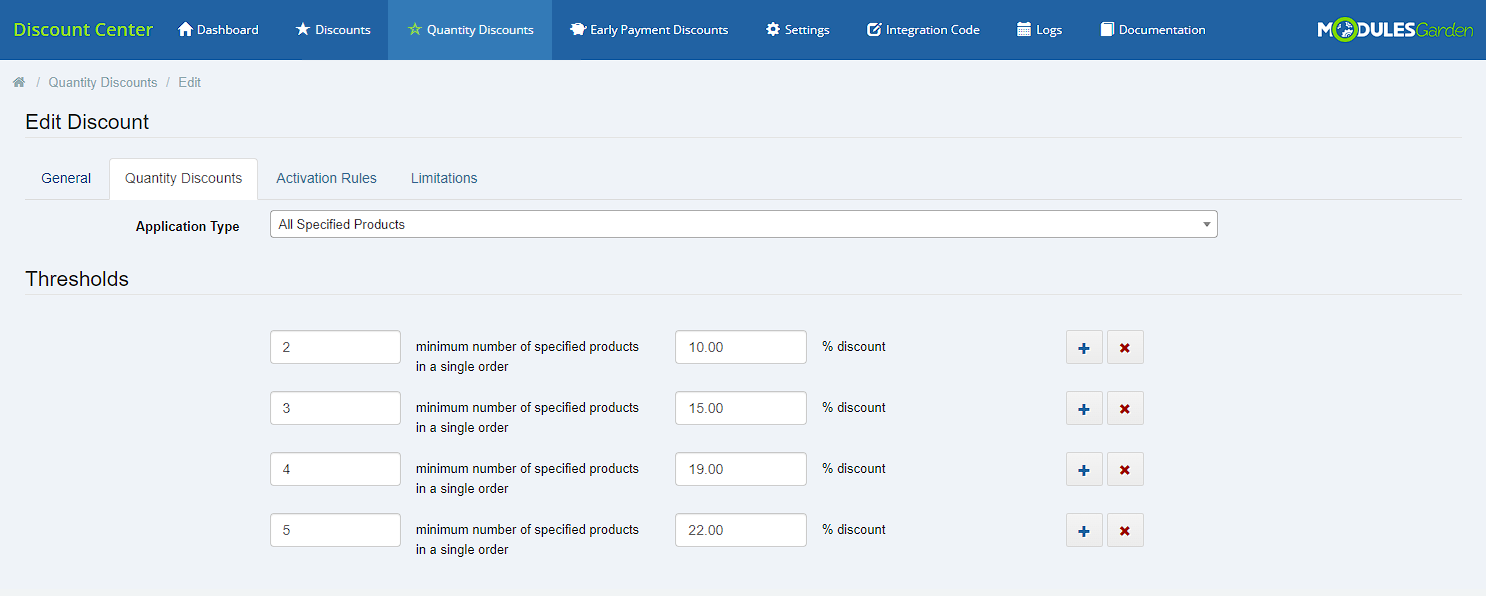Open the Settings page
Image resolution: width=1486 pixels, height=596 pixels.
pyautogui.click(x=797, y=30)
